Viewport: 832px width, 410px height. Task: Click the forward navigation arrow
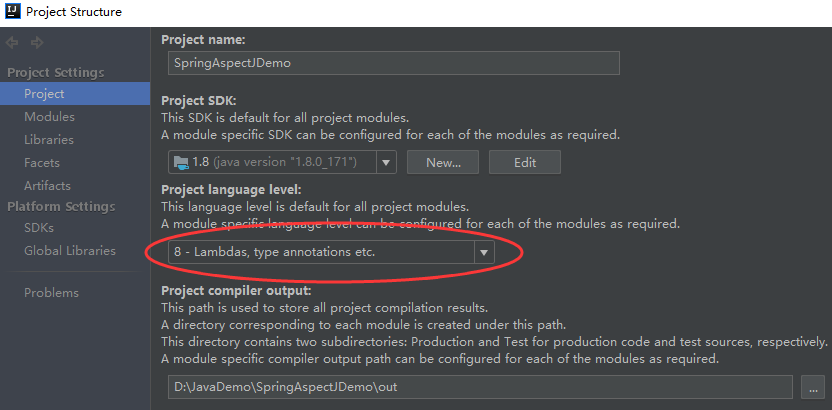pyautogui.click(x=37, y=42)
